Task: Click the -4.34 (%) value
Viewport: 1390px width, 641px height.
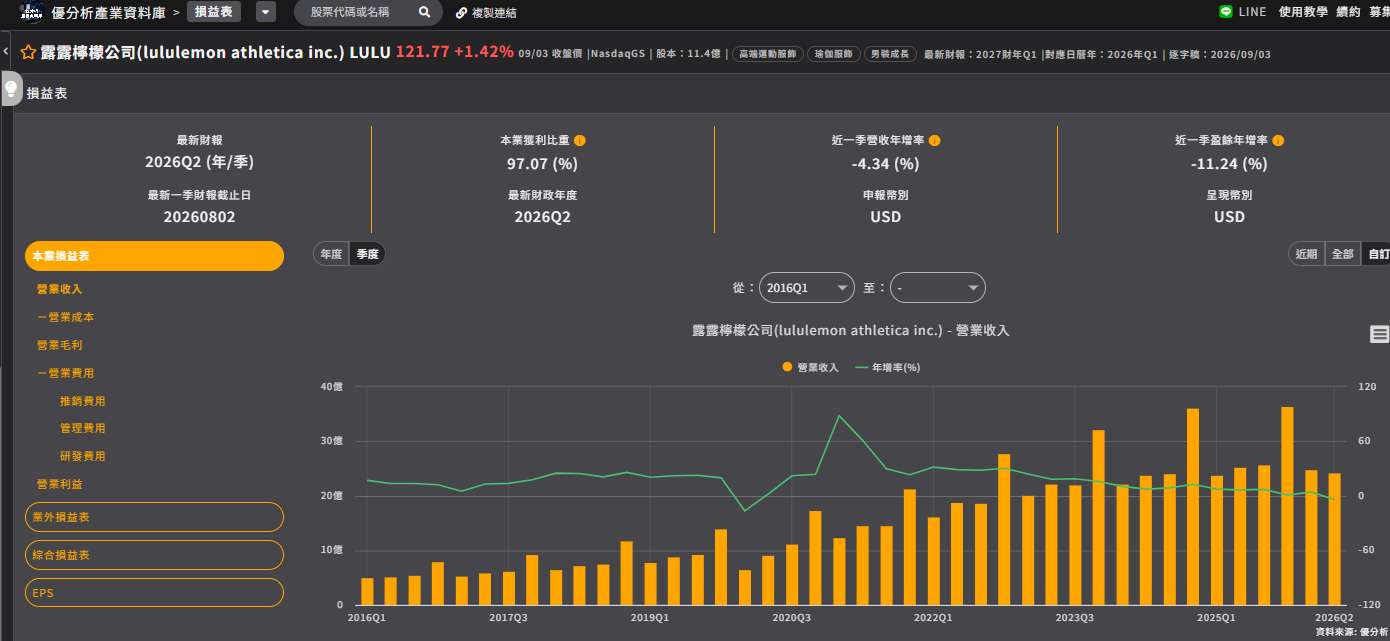Action: point(885,163)
